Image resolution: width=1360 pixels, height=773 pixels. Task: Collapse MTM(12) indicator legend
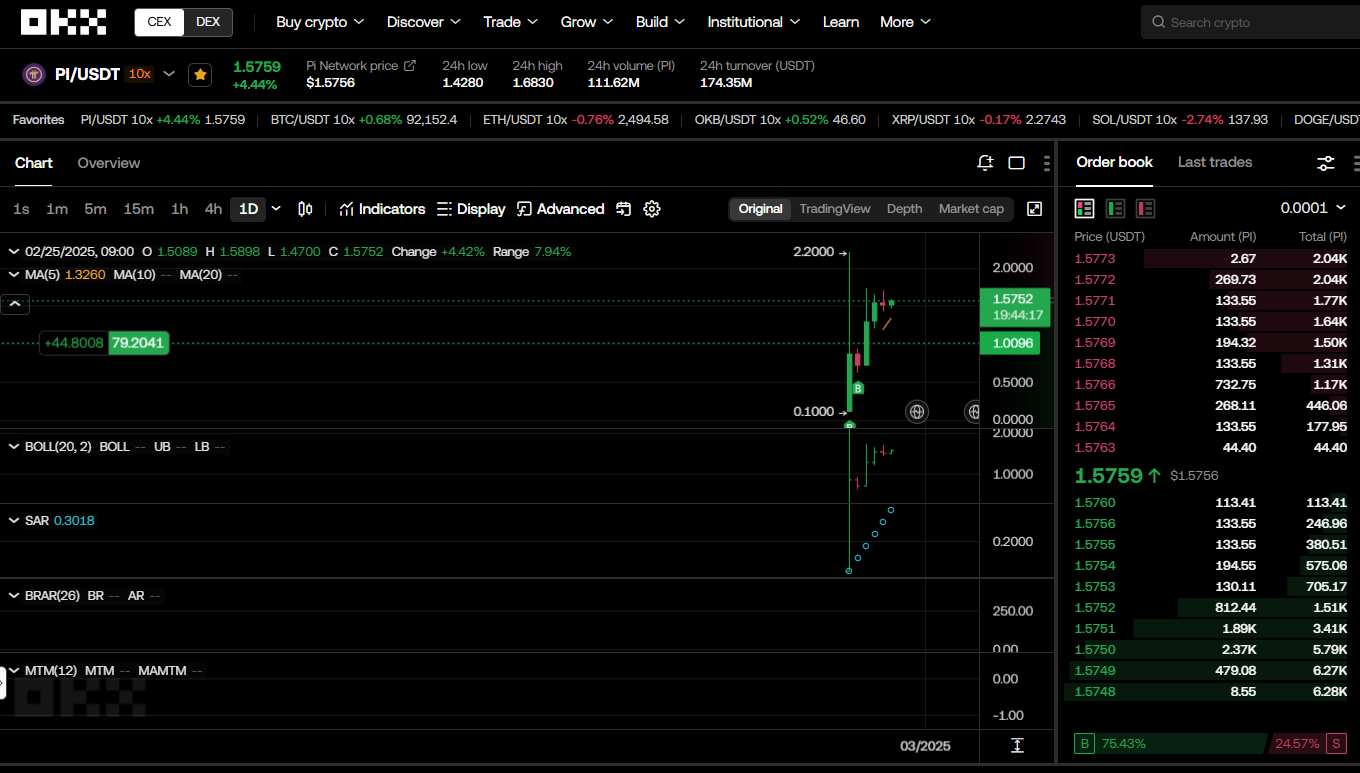[14, 671]
